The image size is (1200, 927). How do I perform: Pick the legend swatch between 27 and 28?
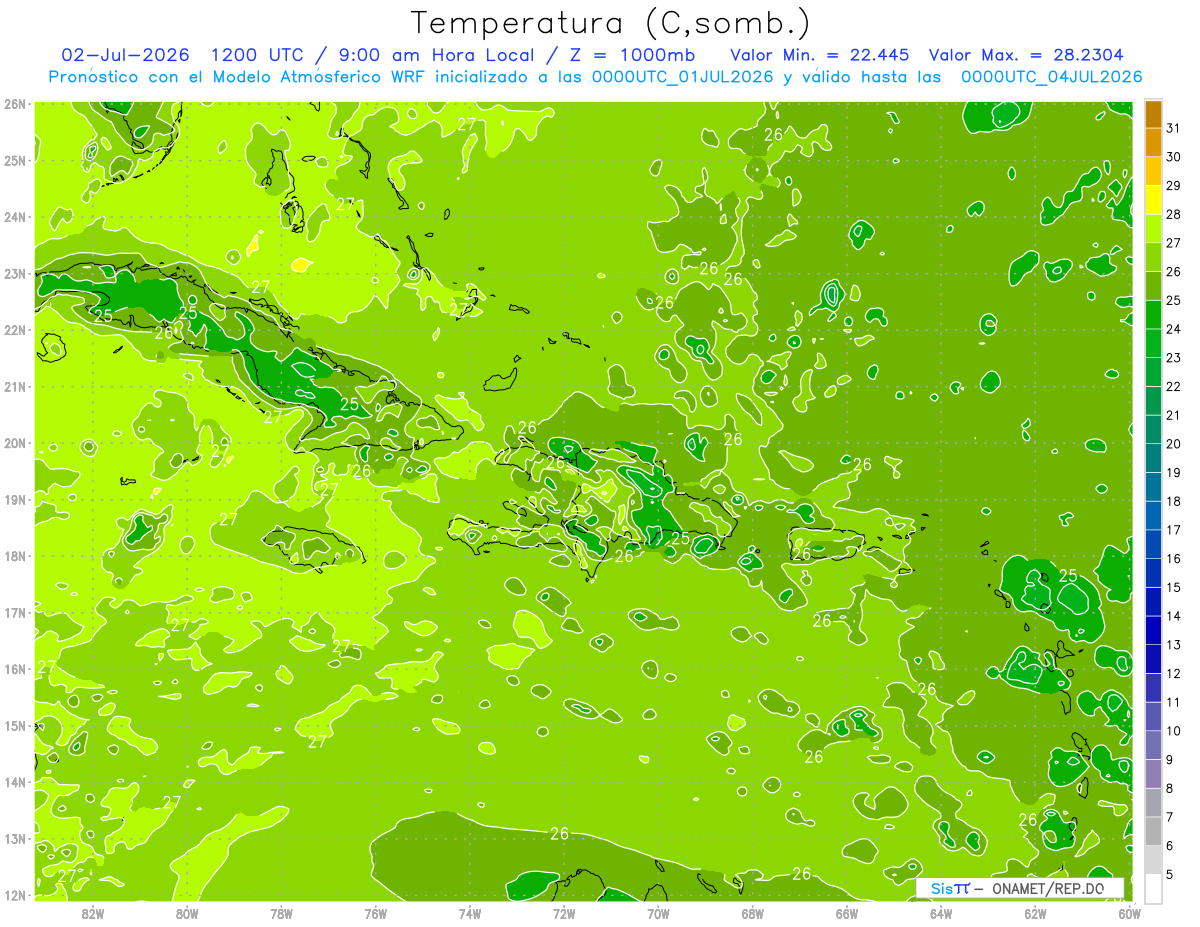1153,230
